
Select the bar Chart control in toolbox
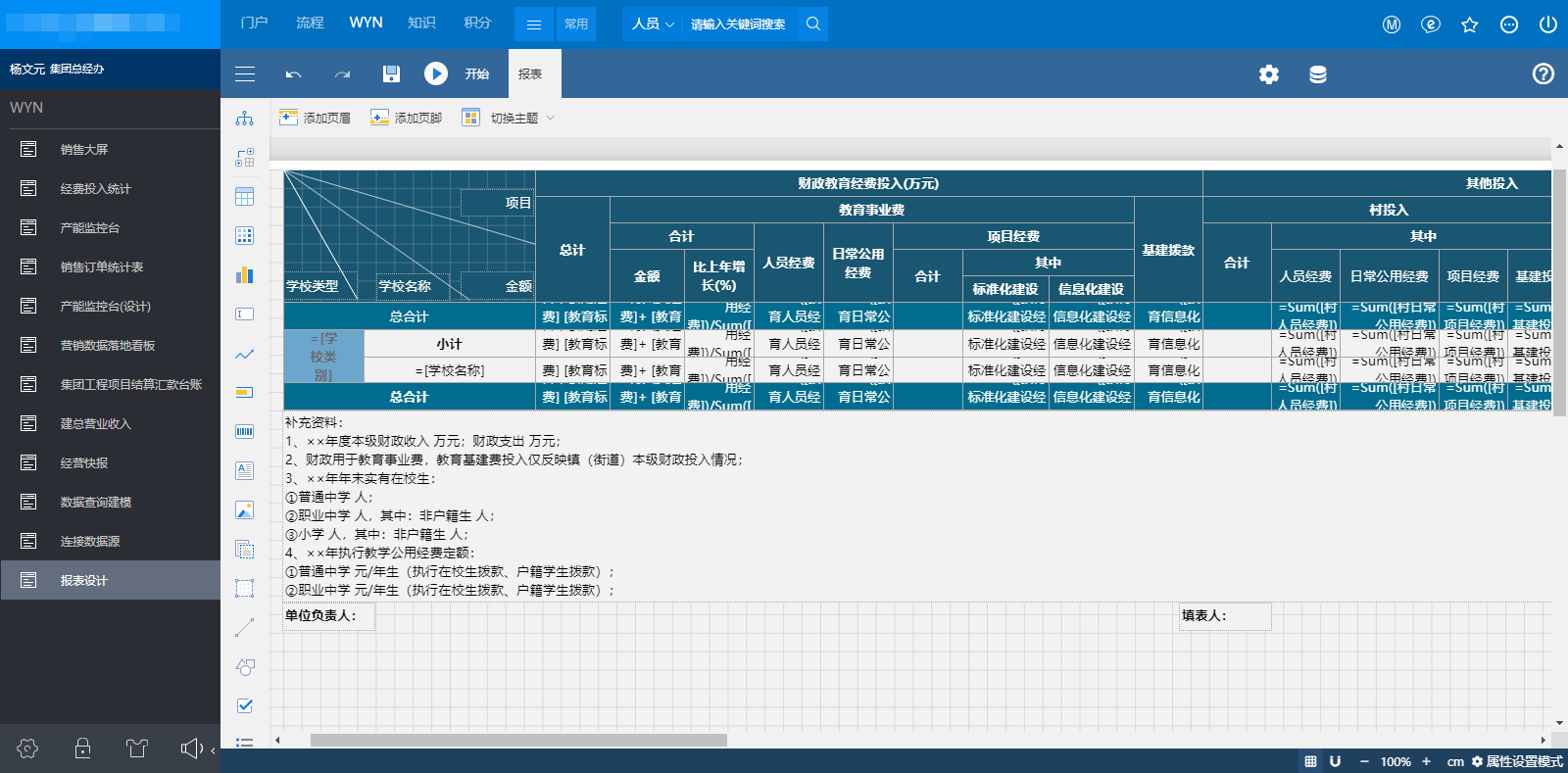(x=245, y=275)
